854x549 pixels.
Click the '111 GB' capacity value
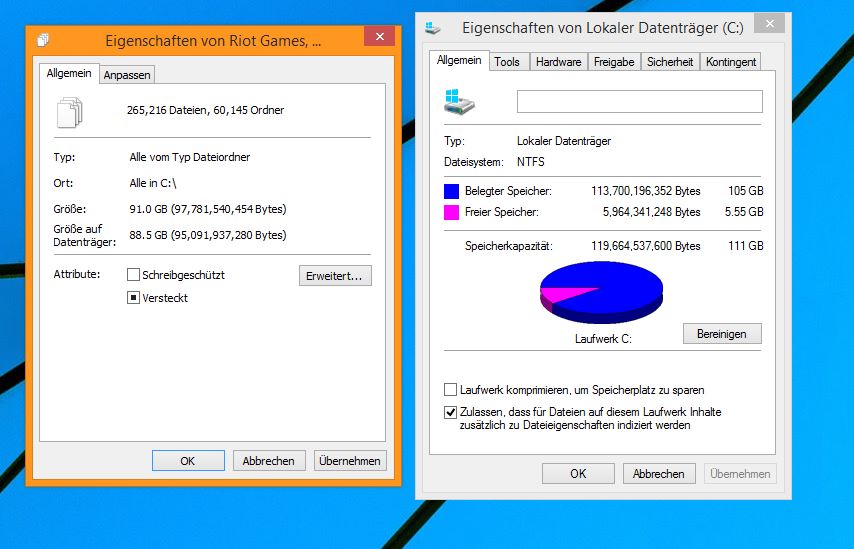(746, 246)
